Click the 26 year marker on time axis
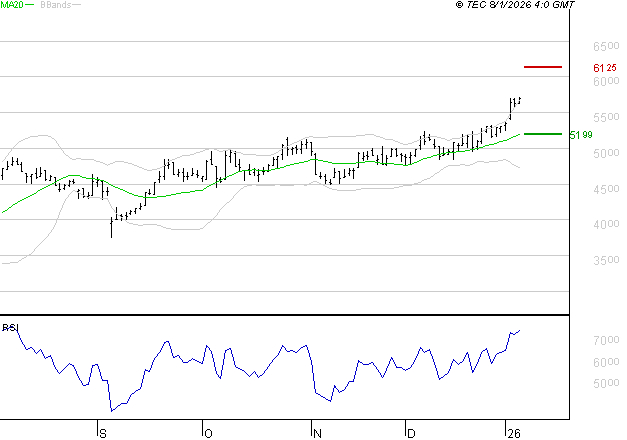Screen dimensions: 627x440 click(514, 434)
